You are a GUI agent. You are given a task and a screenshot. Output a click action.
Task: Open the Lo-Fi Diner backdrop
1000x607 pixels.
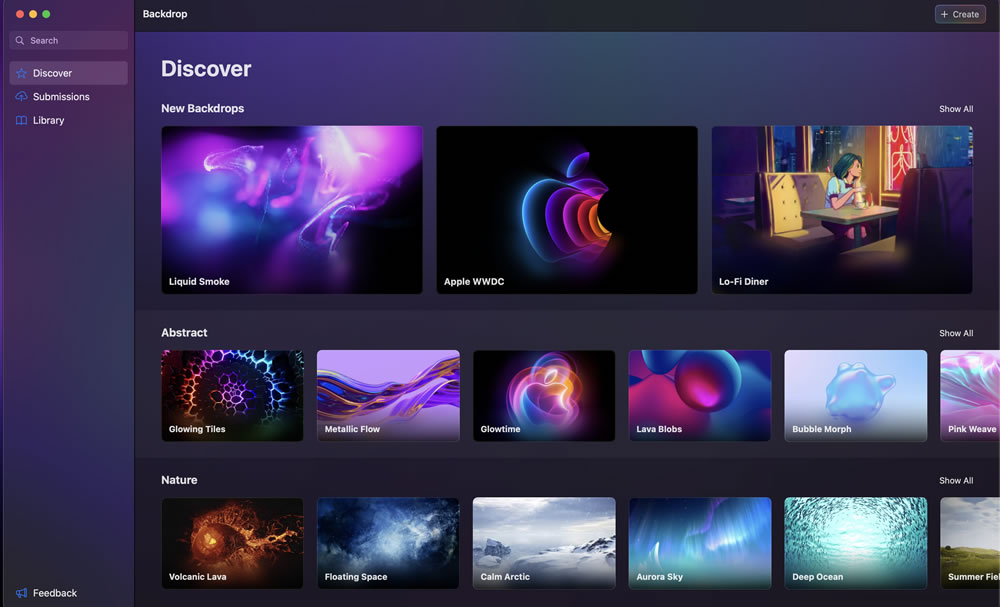pyautogui.click(x=842, y=210)
